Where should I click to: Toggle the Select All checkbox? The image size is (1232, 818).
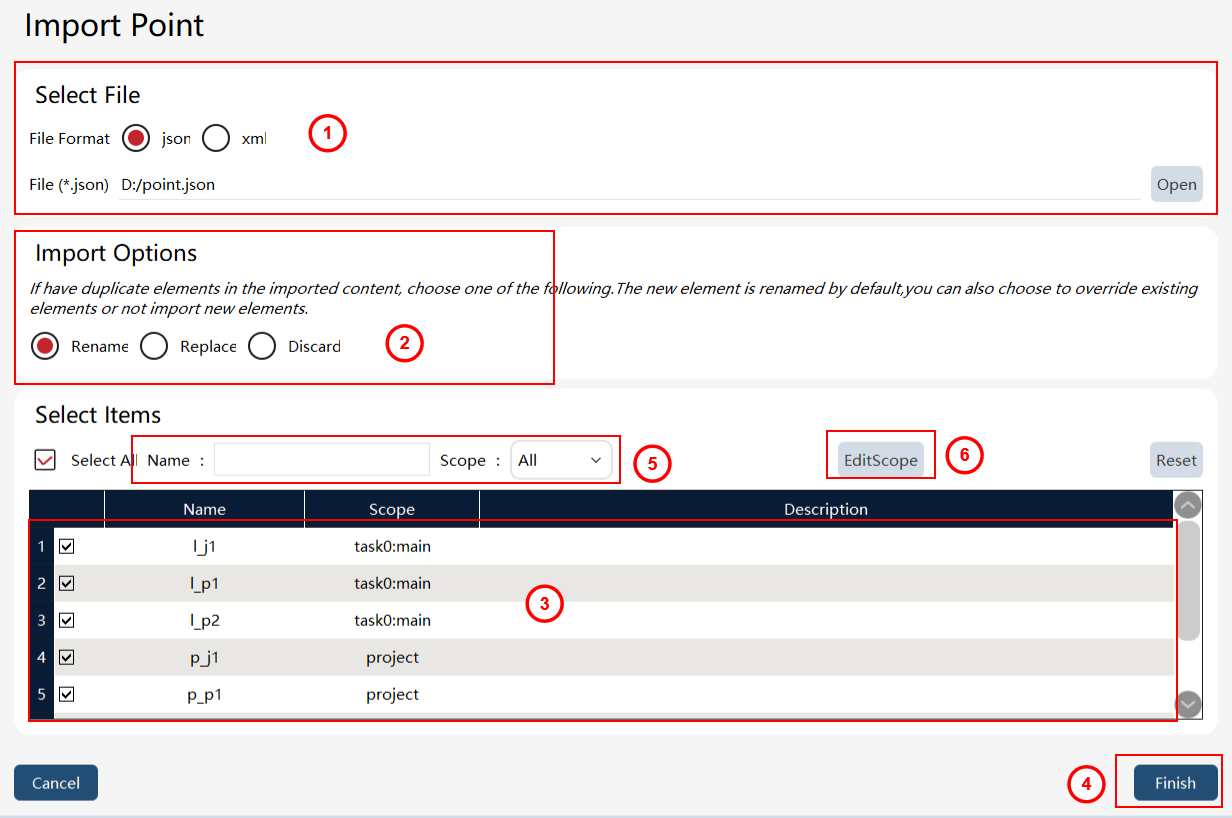(45, 460)
